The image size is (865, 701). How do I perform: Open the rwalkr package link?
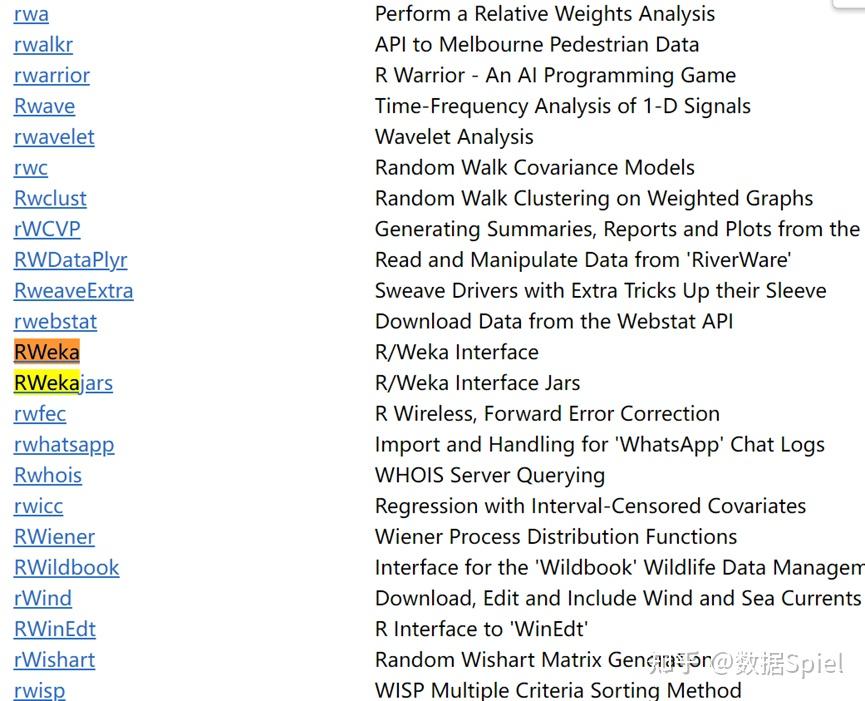click(43, 45)
